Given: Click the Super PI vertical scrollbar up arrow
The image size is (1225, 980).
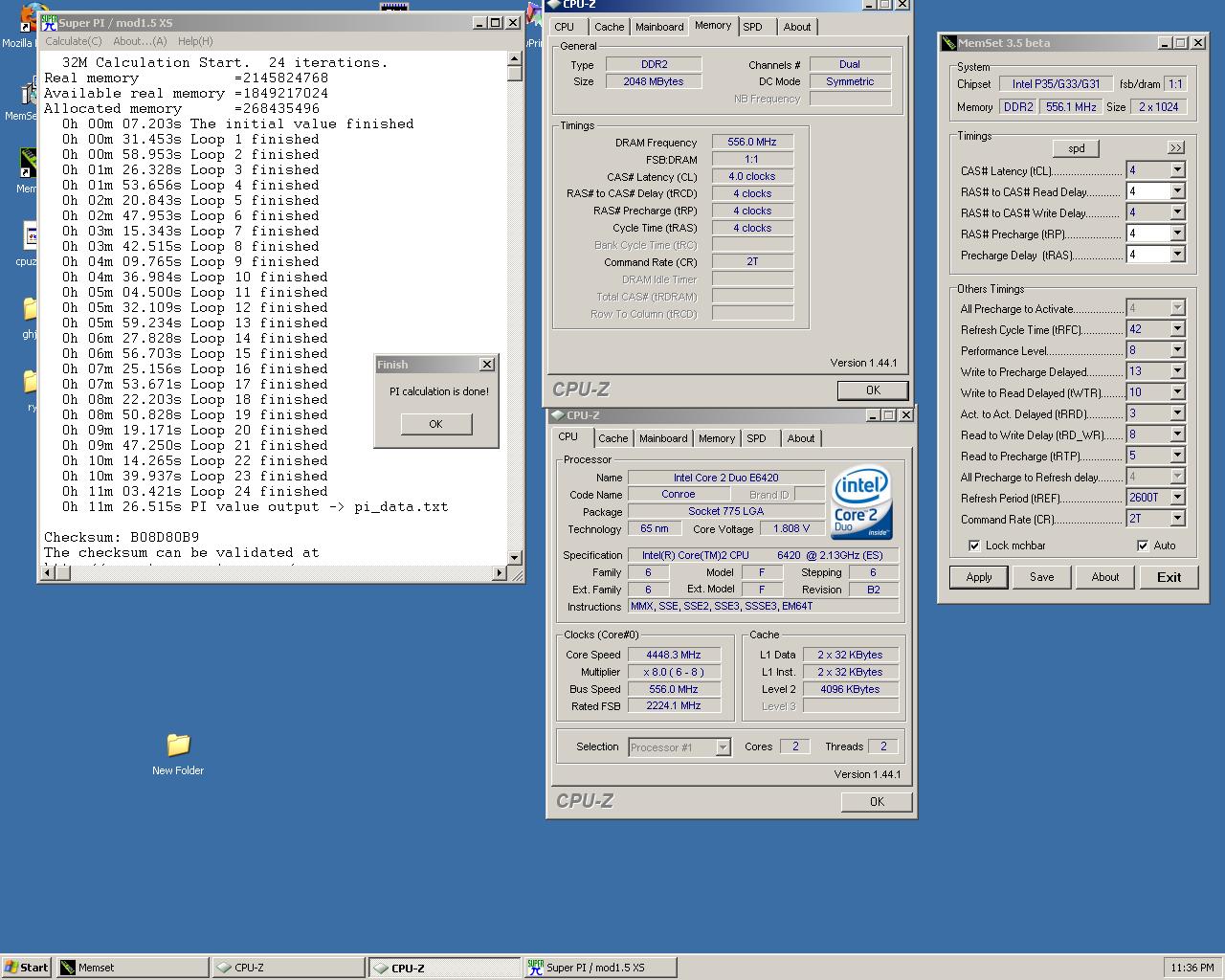Looking at the screenshot, I should click(514, 57).
